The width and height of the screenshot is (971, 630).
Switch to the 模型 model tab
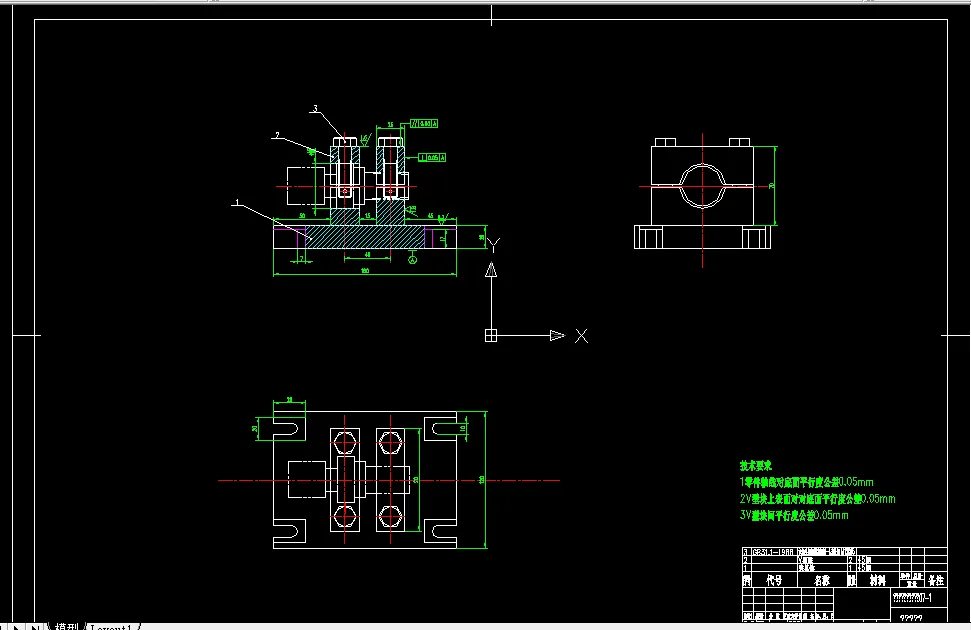(67, 627)
